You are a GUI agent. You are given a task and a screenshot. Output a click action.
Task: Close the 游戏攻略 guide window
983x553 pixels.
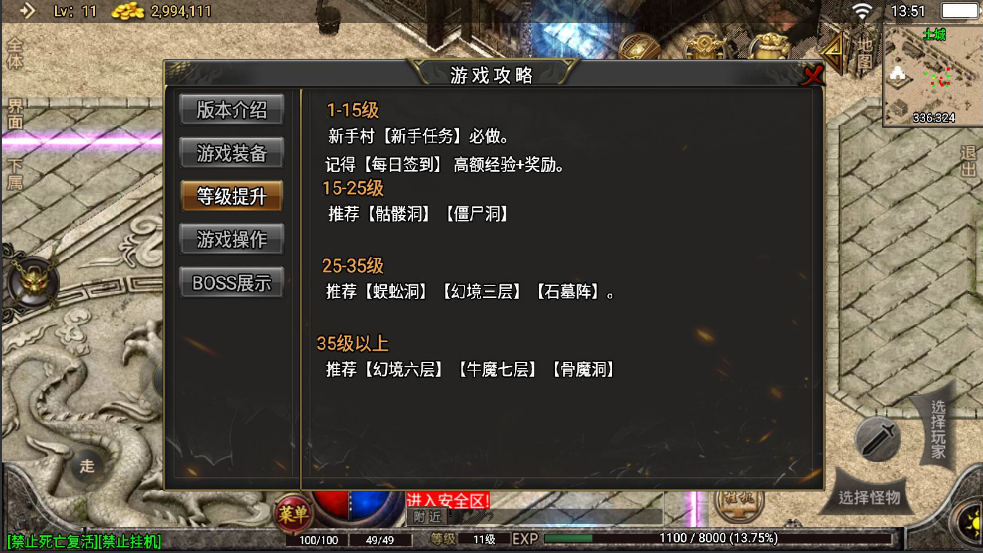coord(812,76)
